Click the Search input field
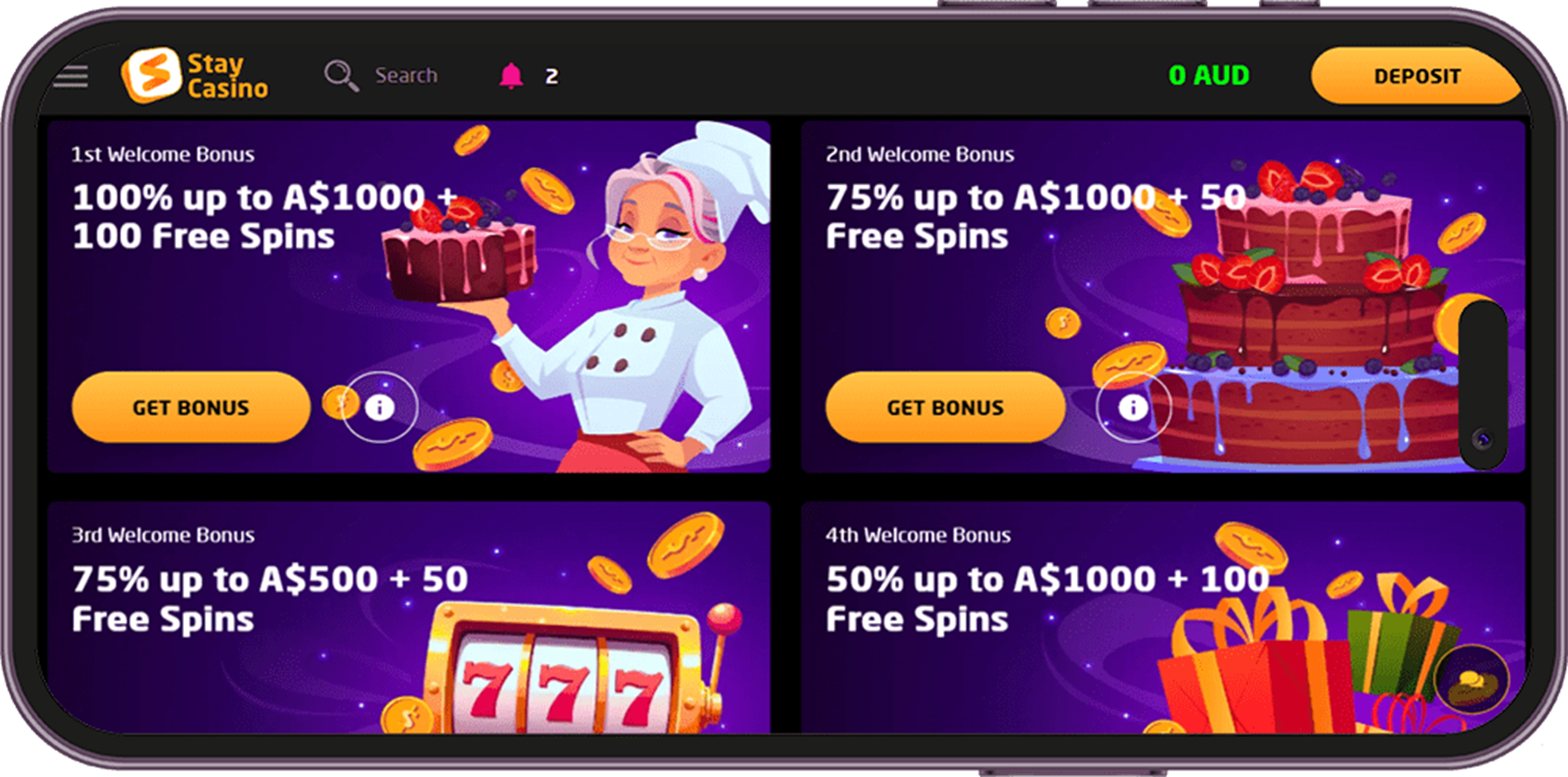The height and width of the screenshot is (777, 1568). [x=406, y=75]
